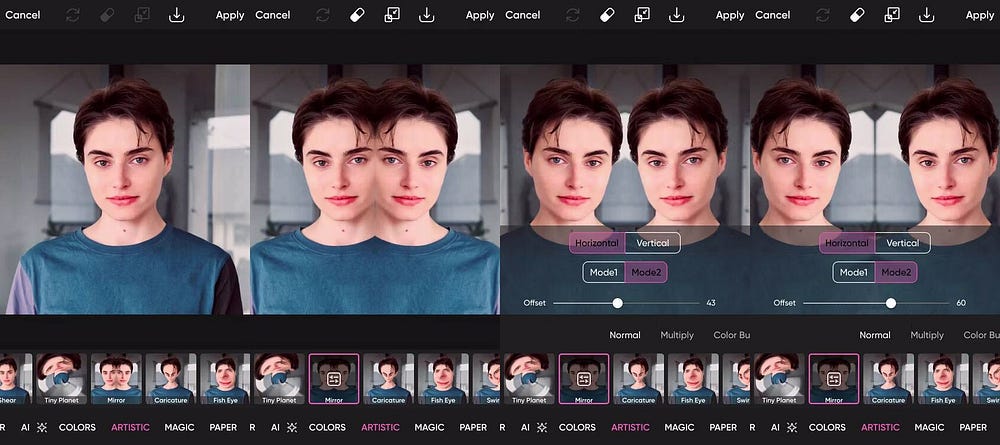Click the Offset slider handle showing 60
1000x445 pixels.
point(890,303)
